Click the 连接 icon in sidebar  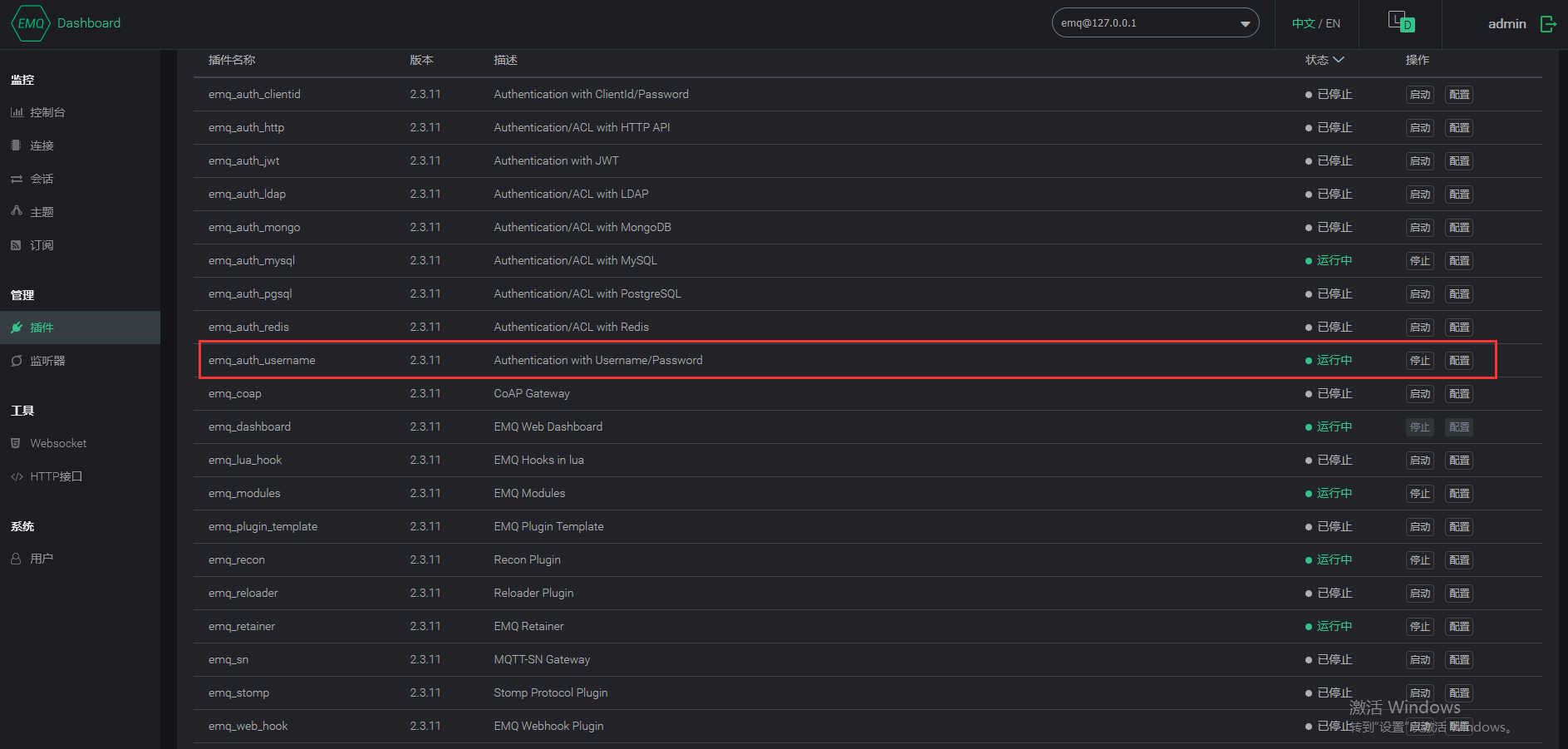[16, 145]
